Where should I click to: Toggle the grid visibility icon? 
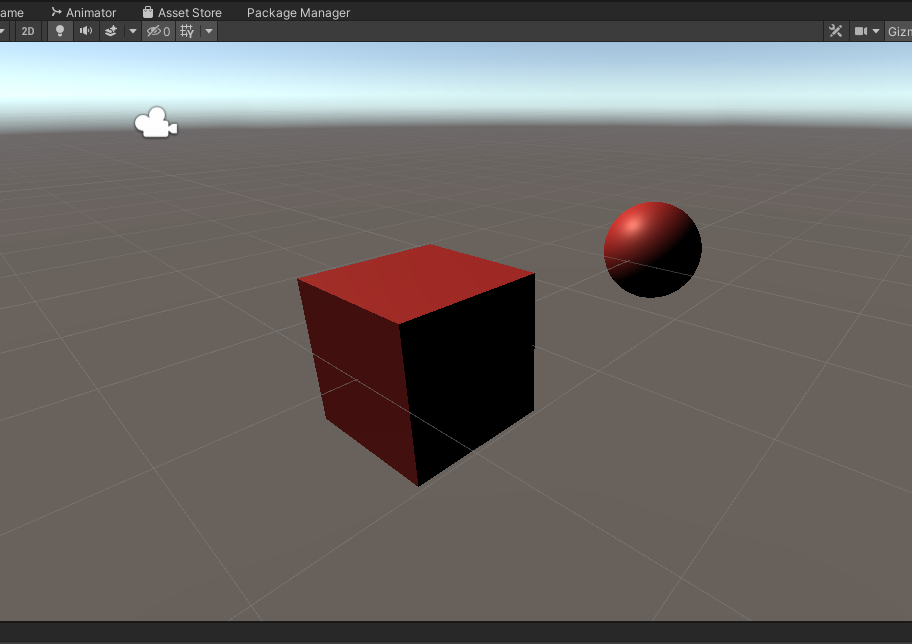point(185,31)
